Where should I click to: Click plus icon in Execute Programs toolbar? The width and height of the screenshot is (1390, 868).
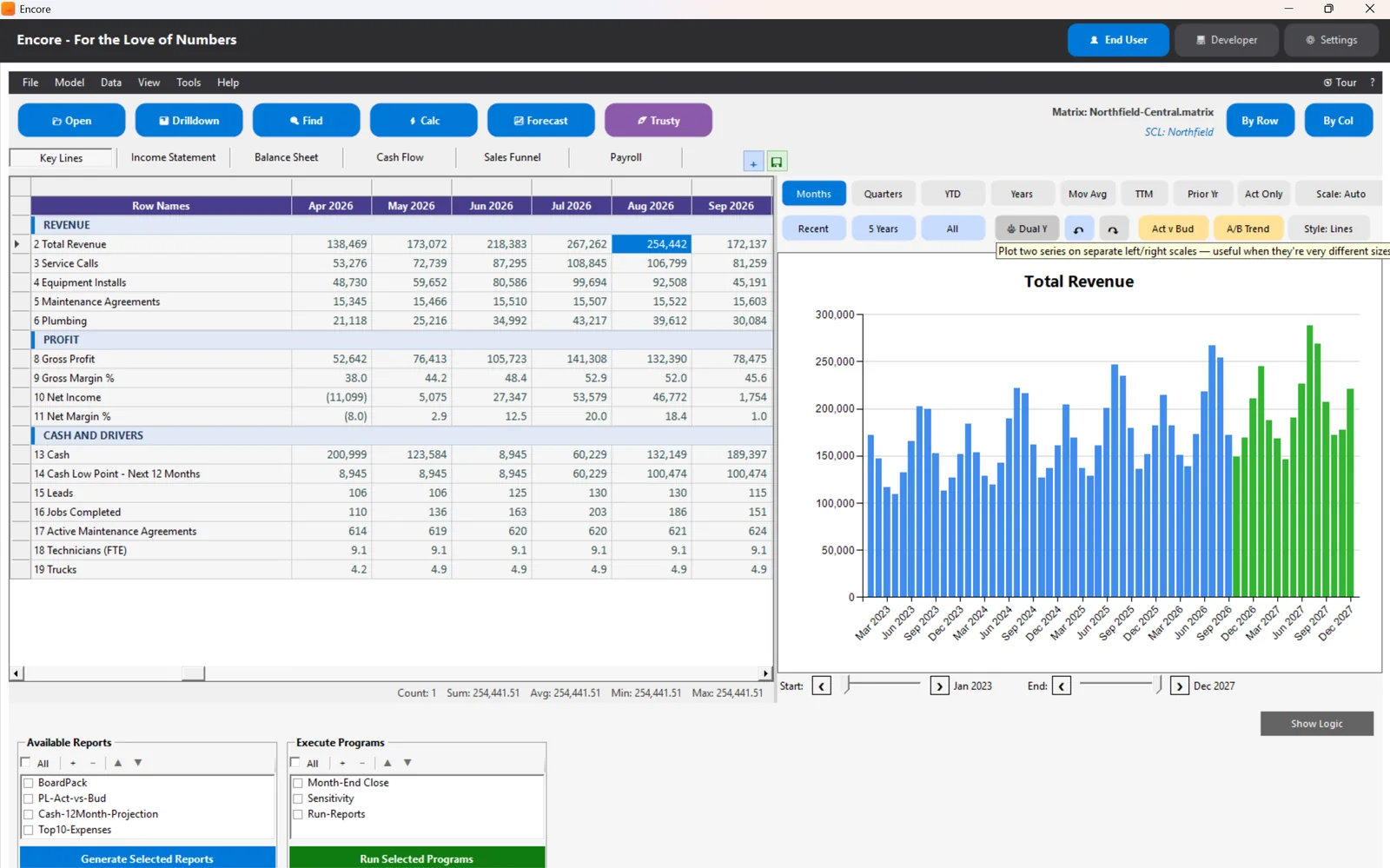point(342,763)
